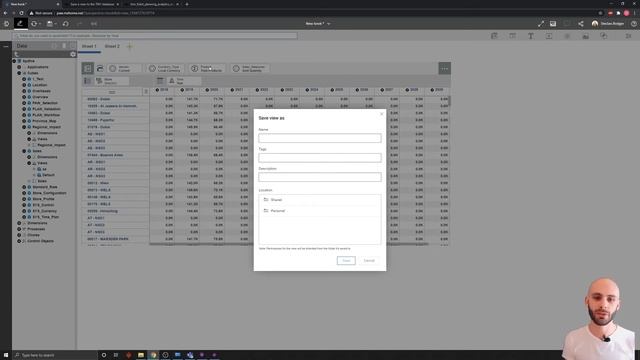Click the shapes icon in toolbar

pyautogui.click(x=603, y=36)
